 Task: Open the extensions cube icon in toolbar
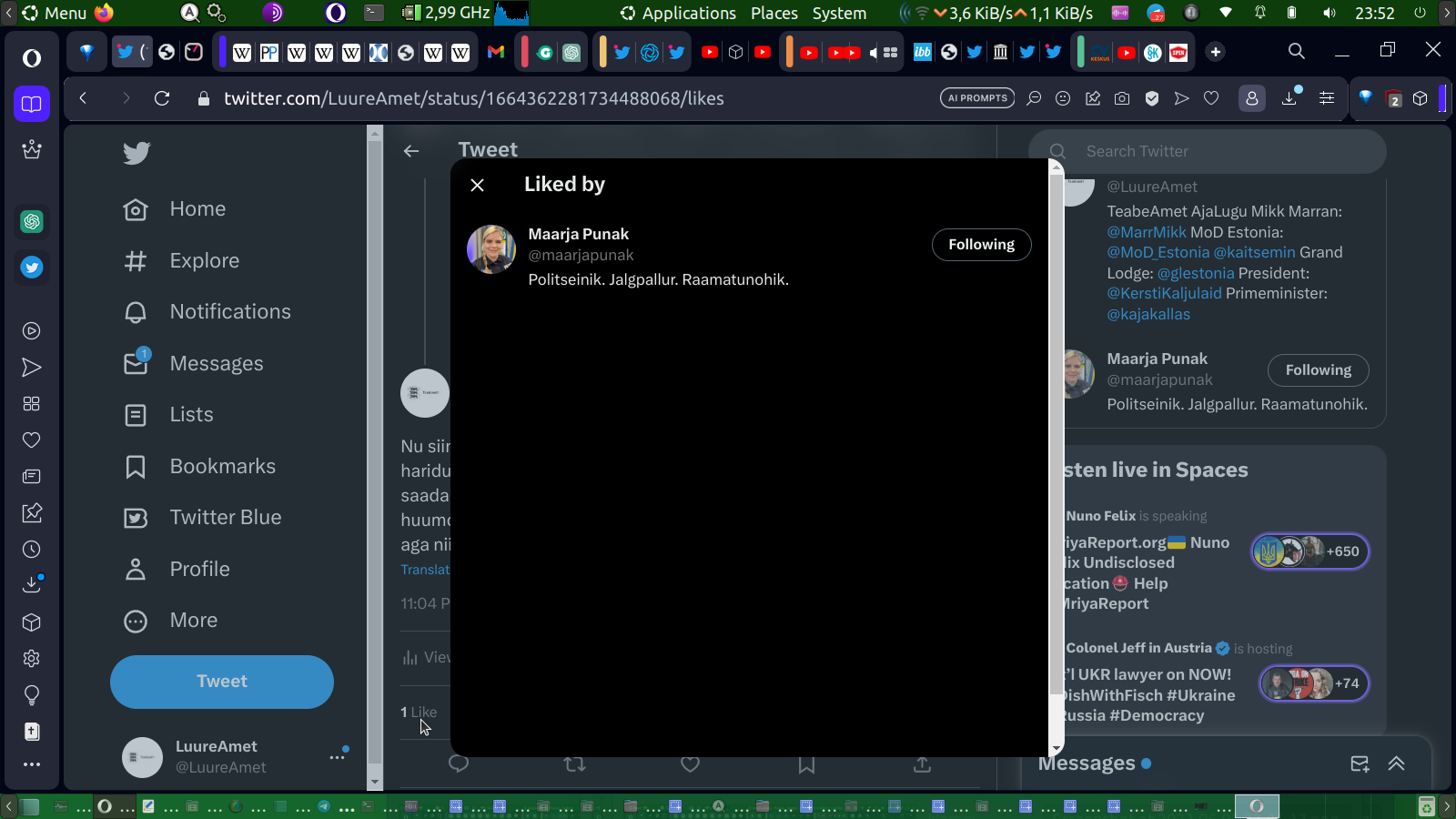click(x=1421, y=98)
